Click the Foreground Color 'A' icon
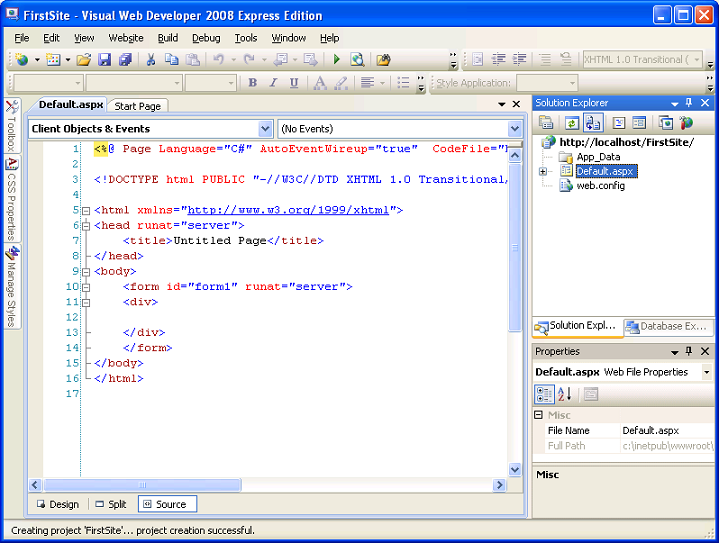 coord(320,83)
